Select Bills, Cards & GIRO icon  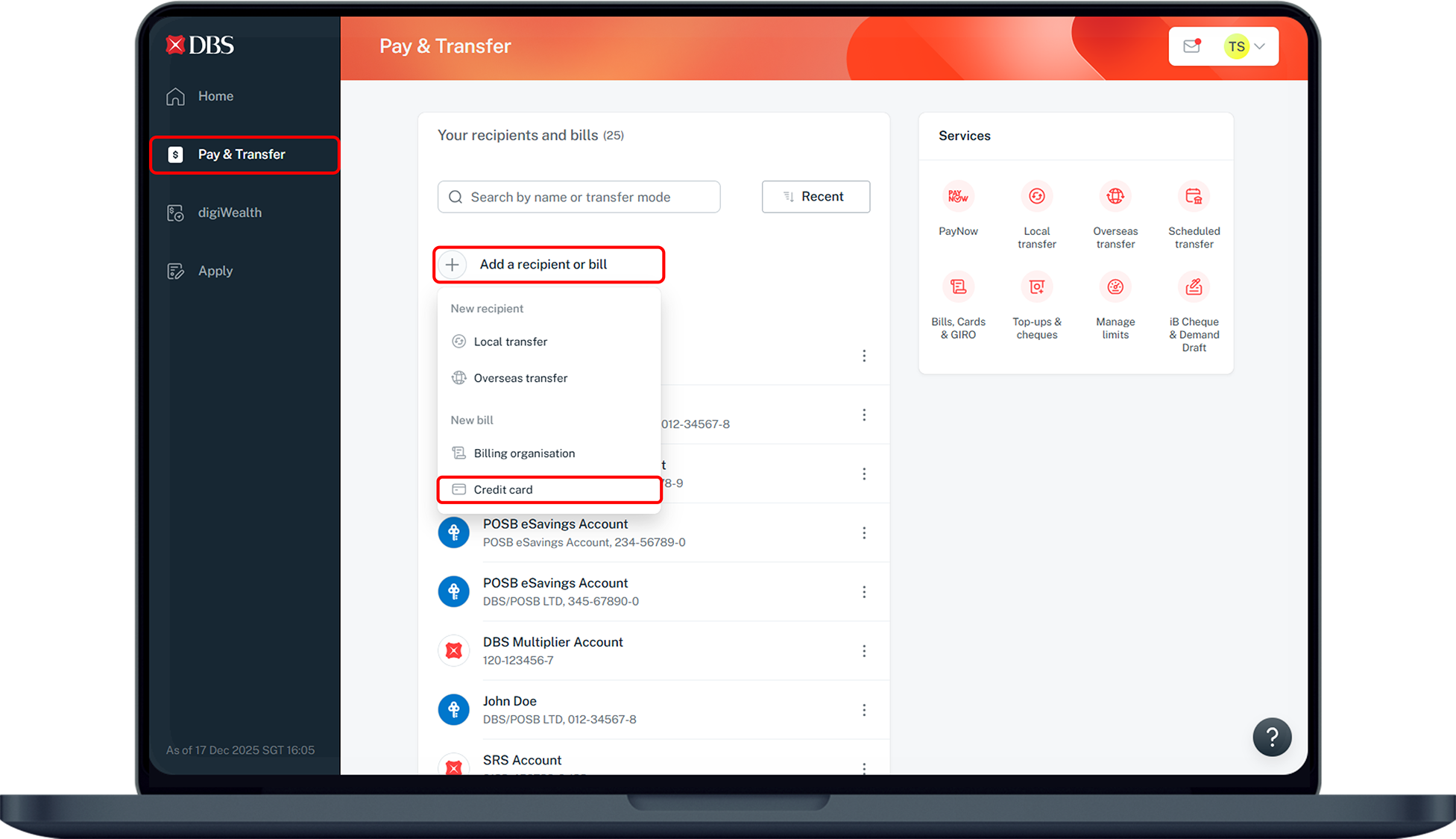[958, 287]
